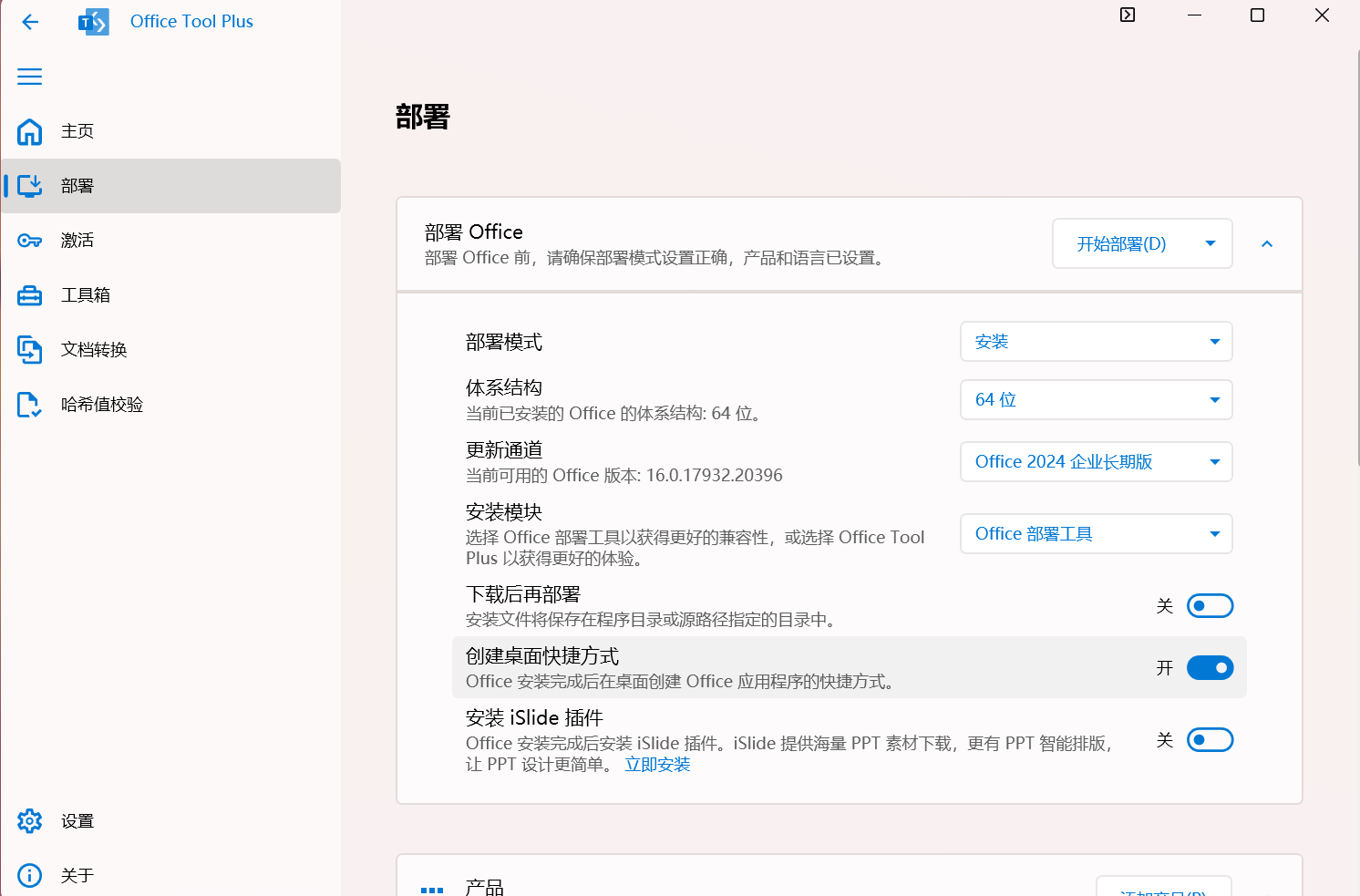The image size is (1360, 896).
Task: Enable the 下载后再部署 toggle
Action: click(x=1210, y=606)
